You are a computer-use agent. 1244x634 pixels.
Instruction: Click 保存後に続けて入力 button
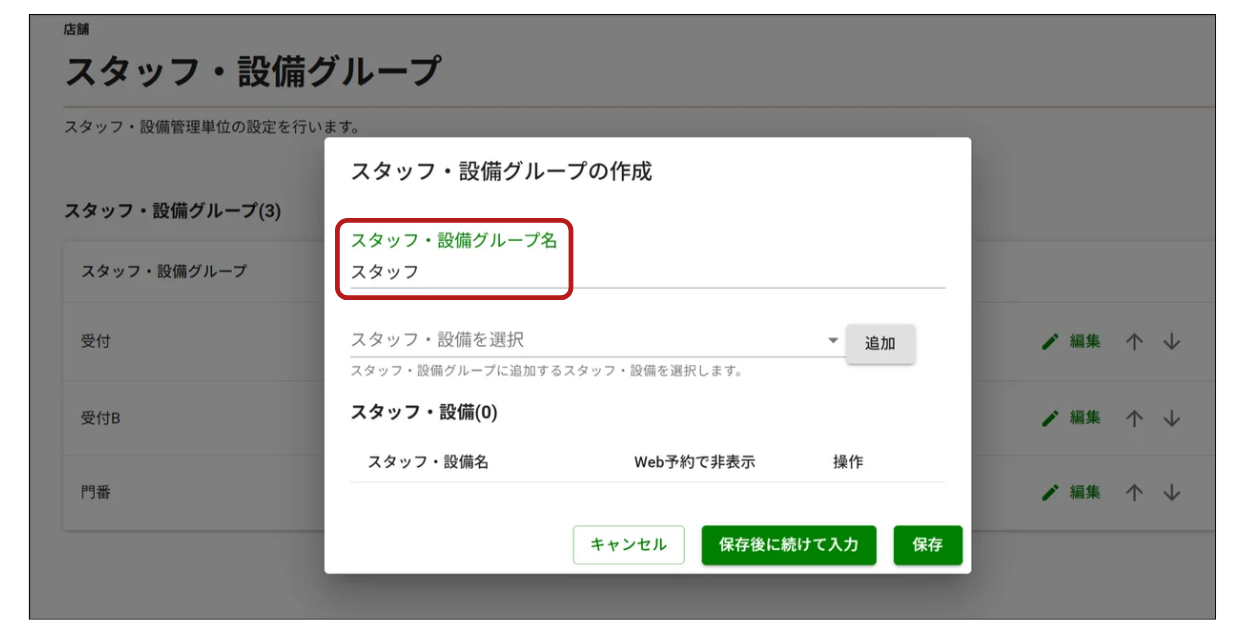pyautogui.click(x=789, y=545)
